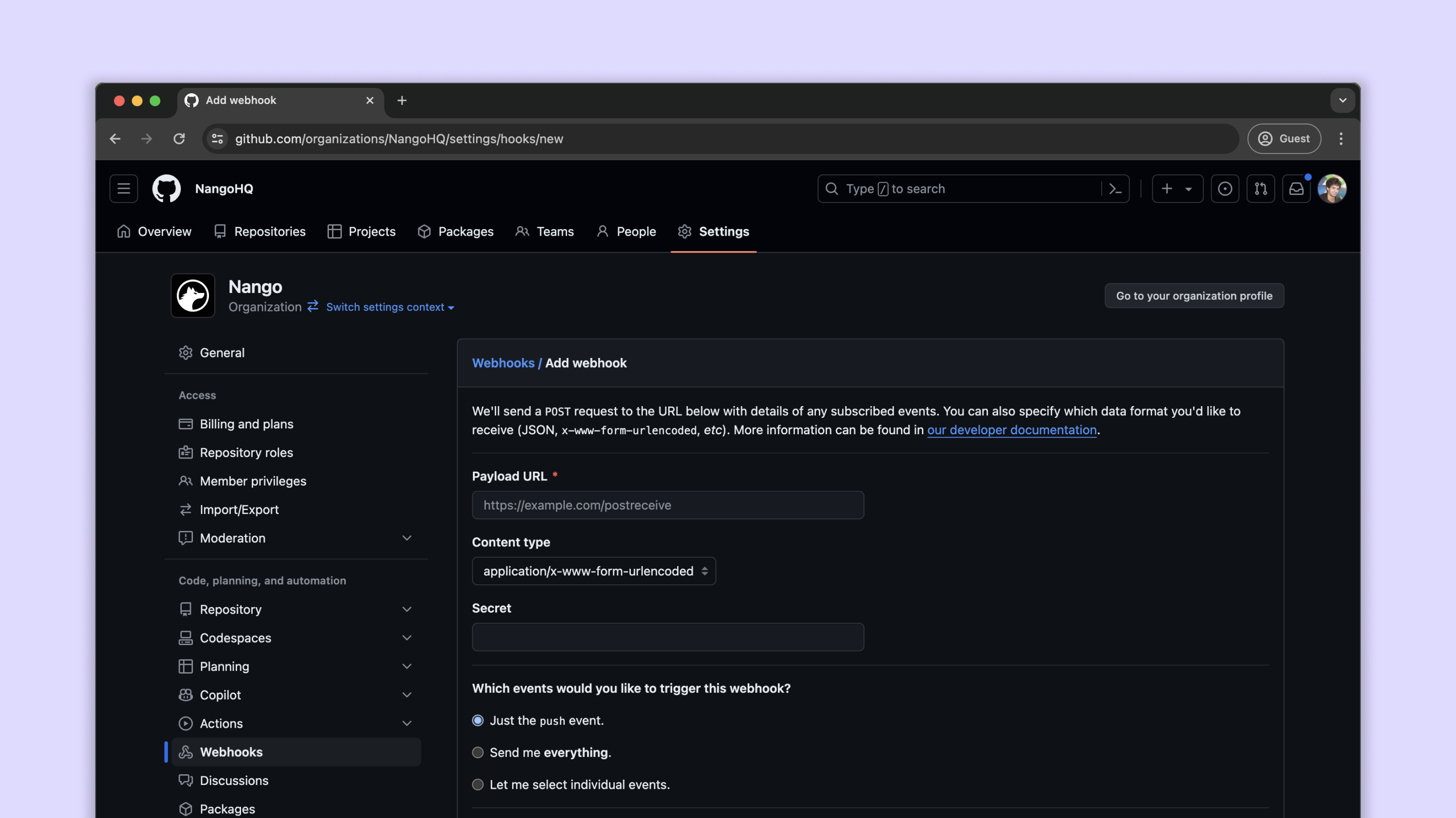The image size is (1456, 818).
Task: Select Send me everything radio
Action: 478,752
